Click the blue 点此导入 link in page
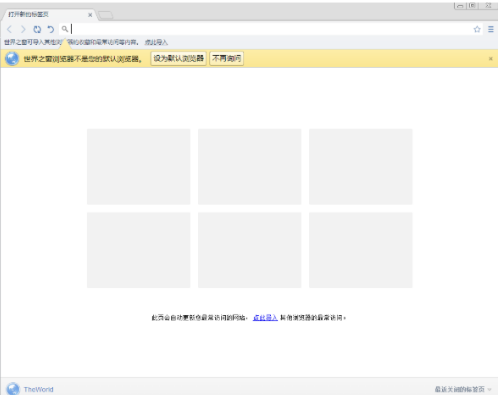Viewport: 501px width, 395px height. tap(265, 318)
